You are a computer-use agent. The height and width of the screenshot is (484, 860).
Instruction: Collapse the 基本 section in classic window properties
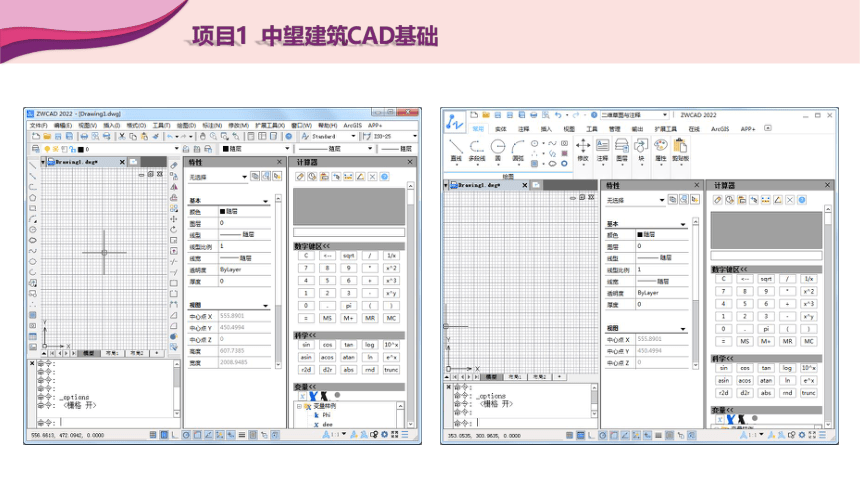coord(265,201)
